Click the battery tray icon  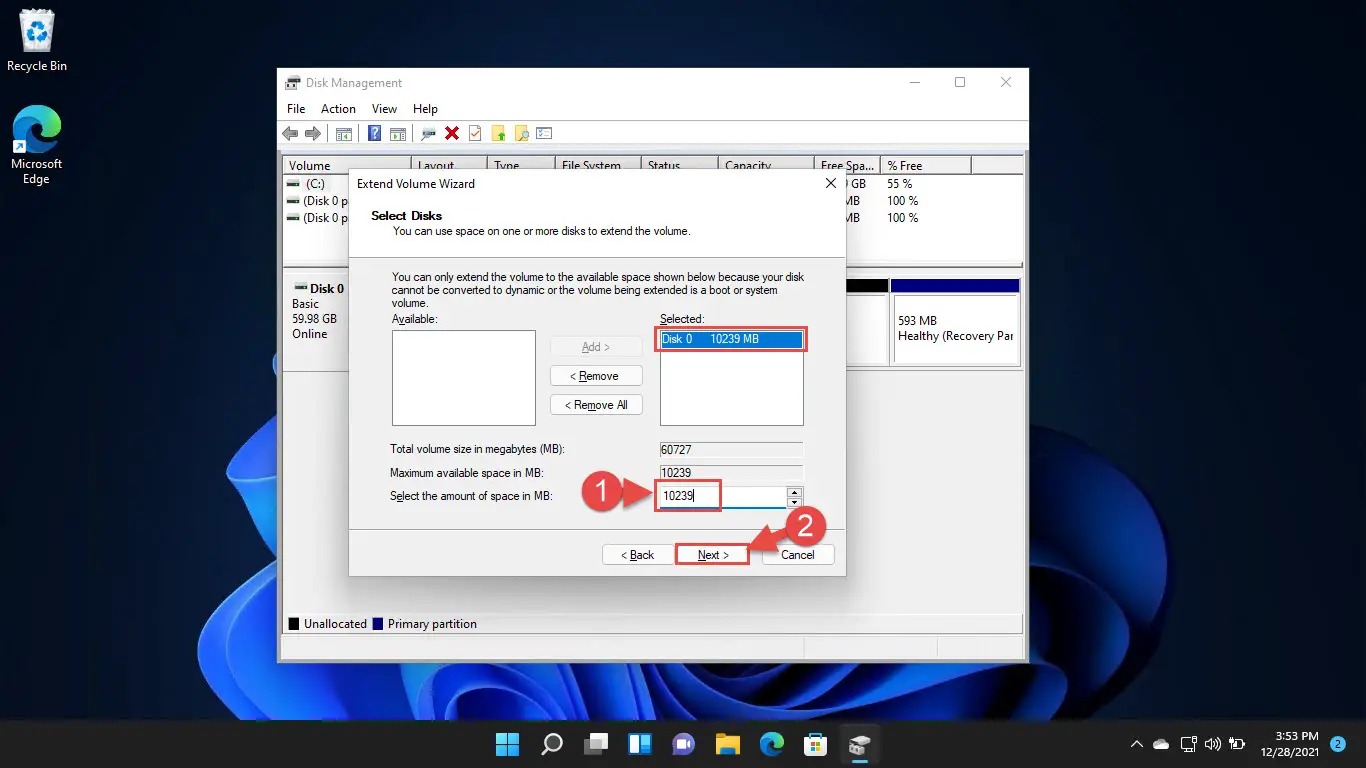point(1237,744)
